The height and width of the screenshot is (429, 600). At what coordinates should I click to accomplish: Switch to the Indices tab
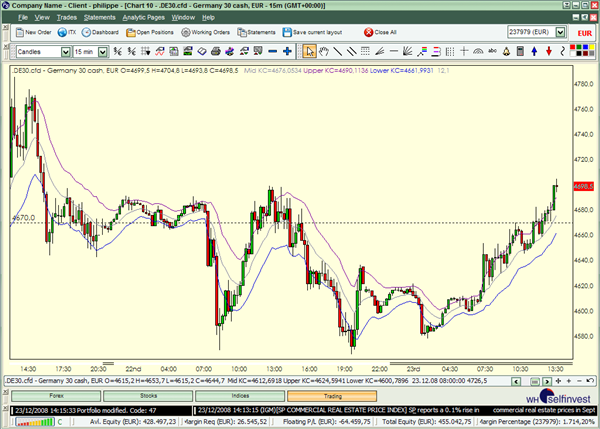[x=240, y=396]
